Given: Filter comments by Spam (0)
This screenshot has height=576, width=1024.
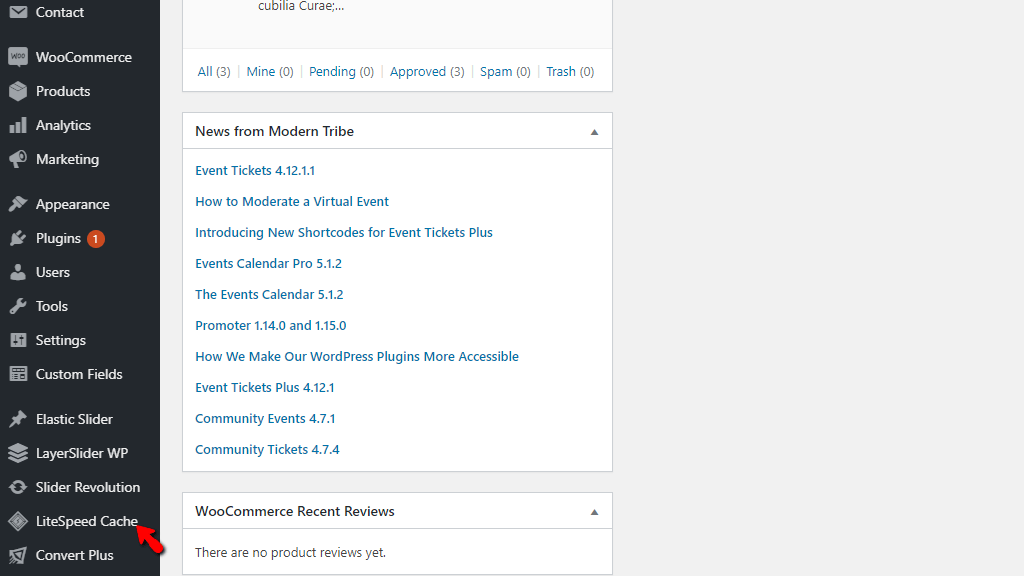Looking at the screenshot, I should tap(505, 71).
